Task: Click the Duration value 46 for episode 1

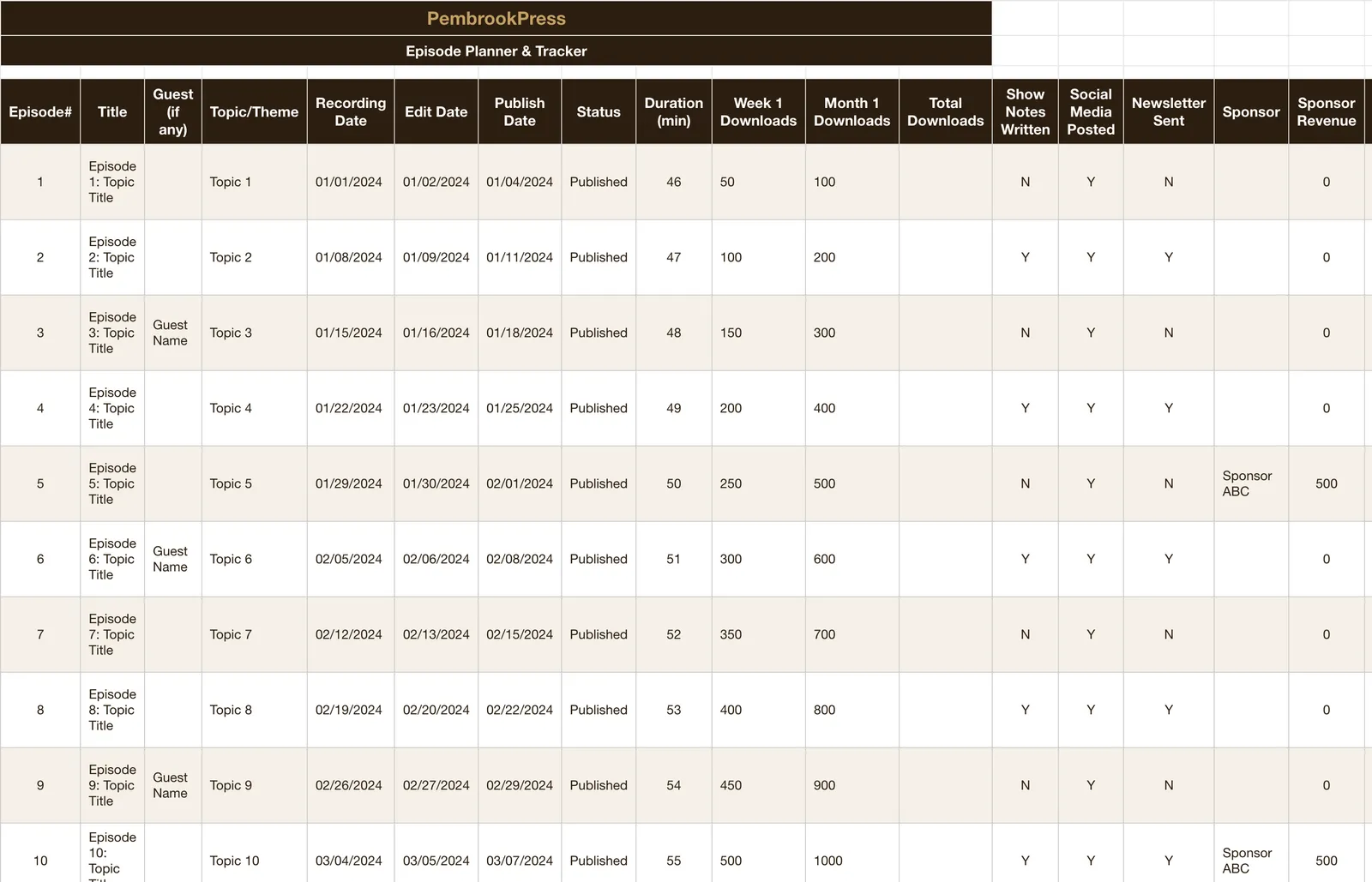Action: (674, 182)
